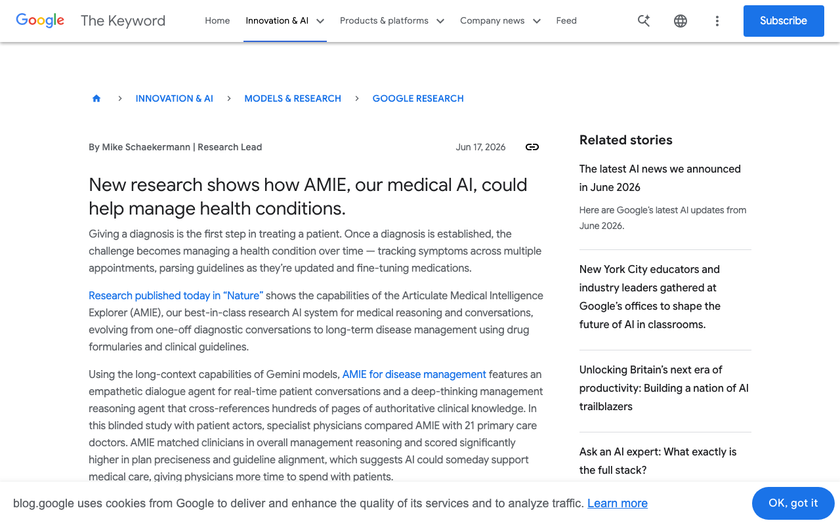Open the language globe icon
The image size is (840, 525).
[680, 21]
